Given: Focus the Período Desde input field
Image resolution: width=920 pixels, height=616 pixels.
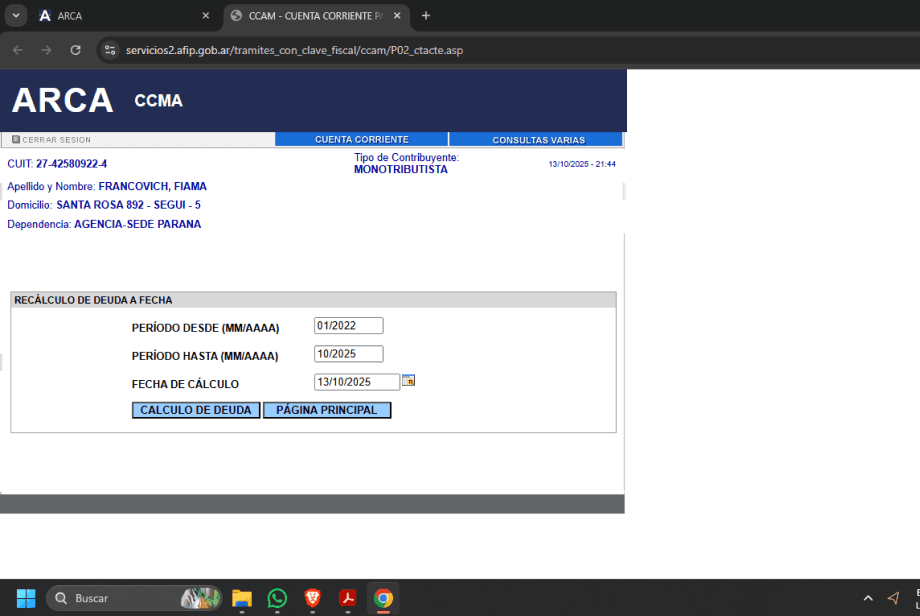Looking at the screenshot, I should (349, 326).
